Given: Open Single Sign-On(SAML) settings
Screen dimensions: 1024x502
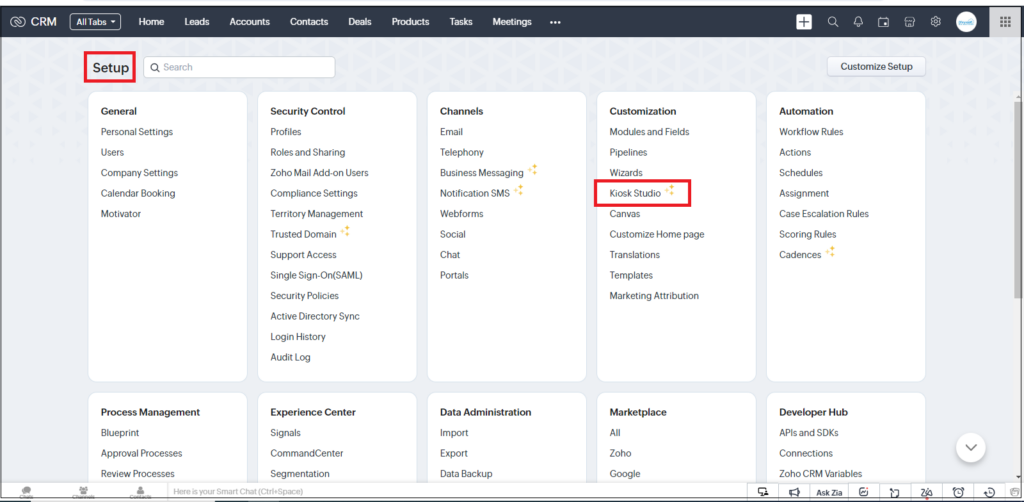Looking at the screenshot, I should click(316, 275).
